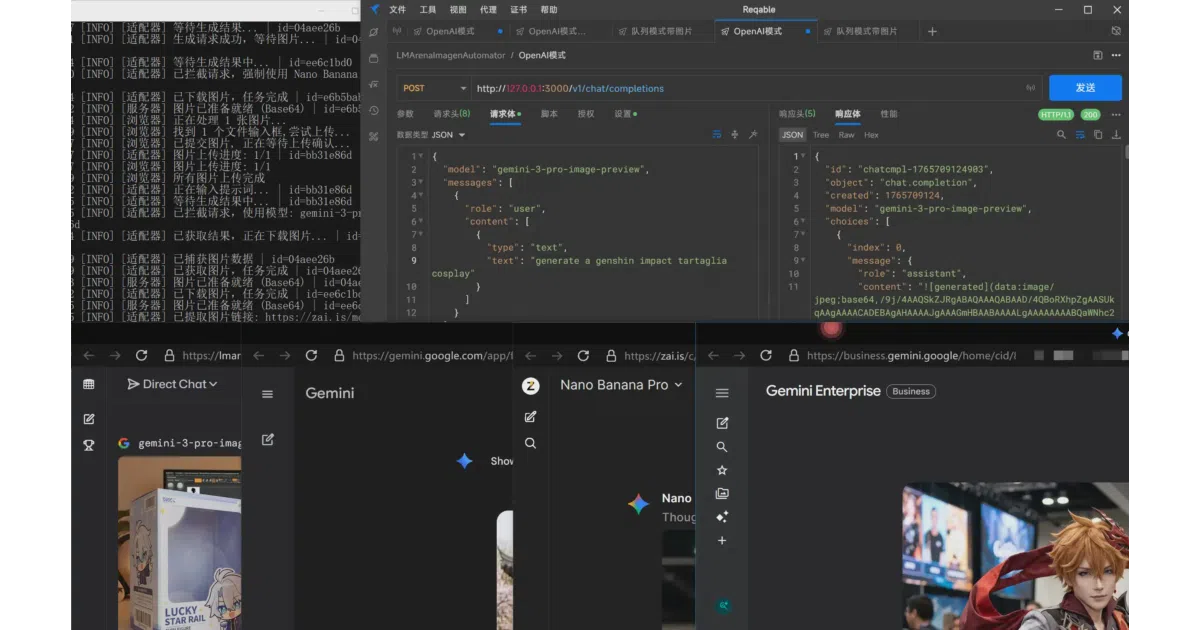1200x630 pixels.
Task: Switch the response view to Raw
Action: (x=846, y=135)
